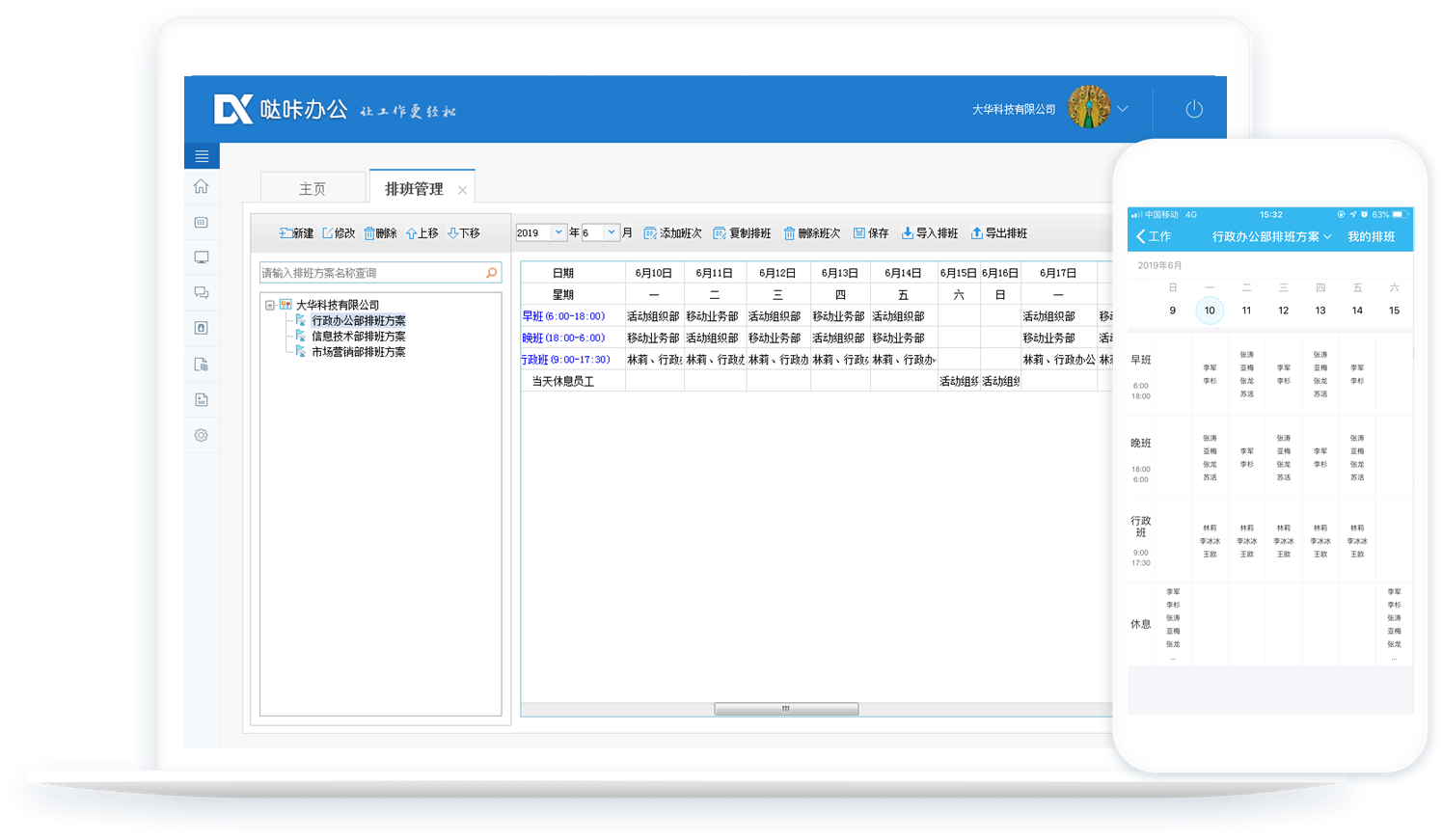Click the search magnifier icon
The height and width of the screenshot is (840, 1442).
tap(491, 273)
